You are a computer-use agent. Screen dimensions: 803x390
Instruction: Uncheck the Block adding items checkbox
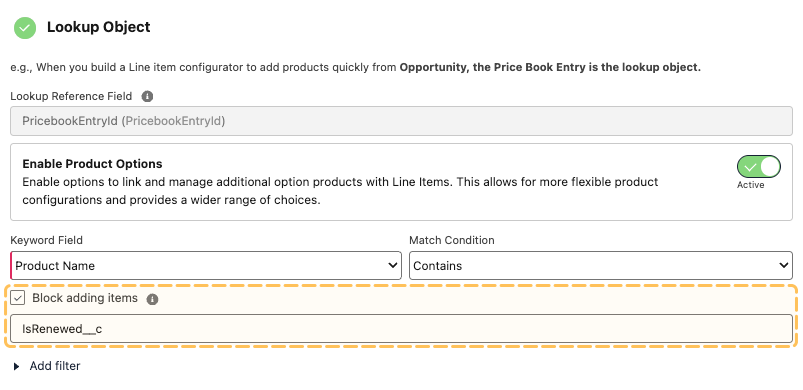click(17, 298)
